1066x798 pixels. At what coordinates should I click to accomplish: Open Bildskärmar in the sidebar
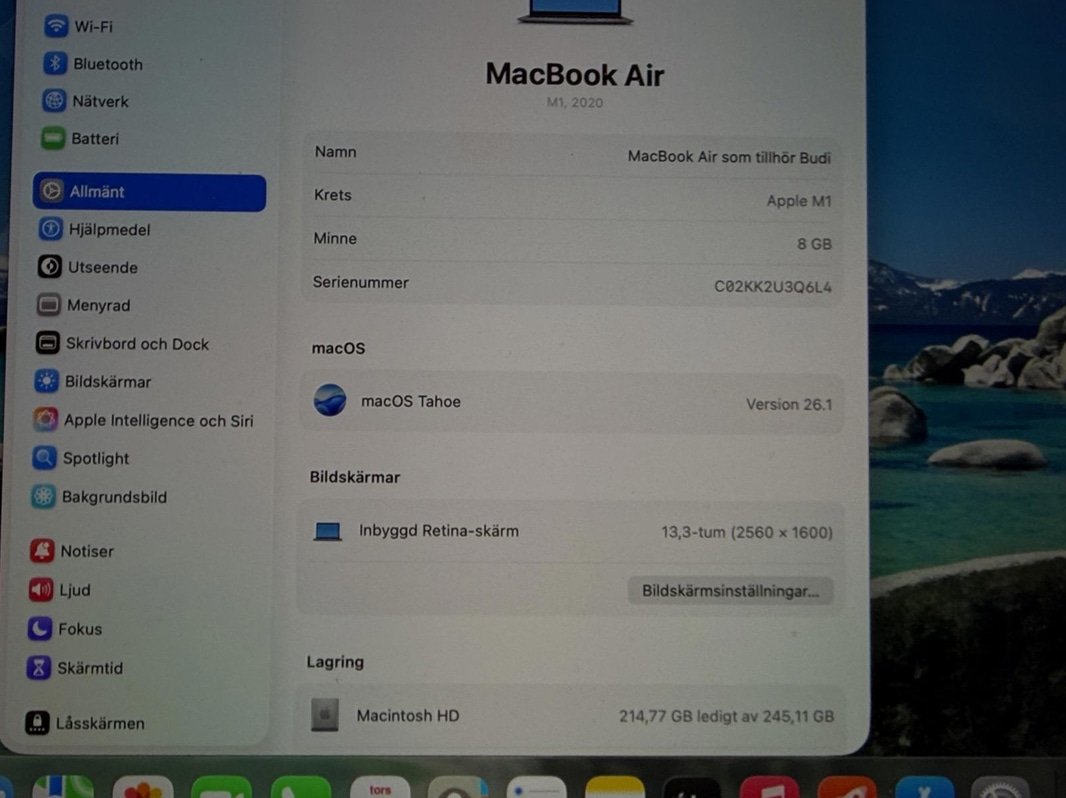(x=92, y=382)
